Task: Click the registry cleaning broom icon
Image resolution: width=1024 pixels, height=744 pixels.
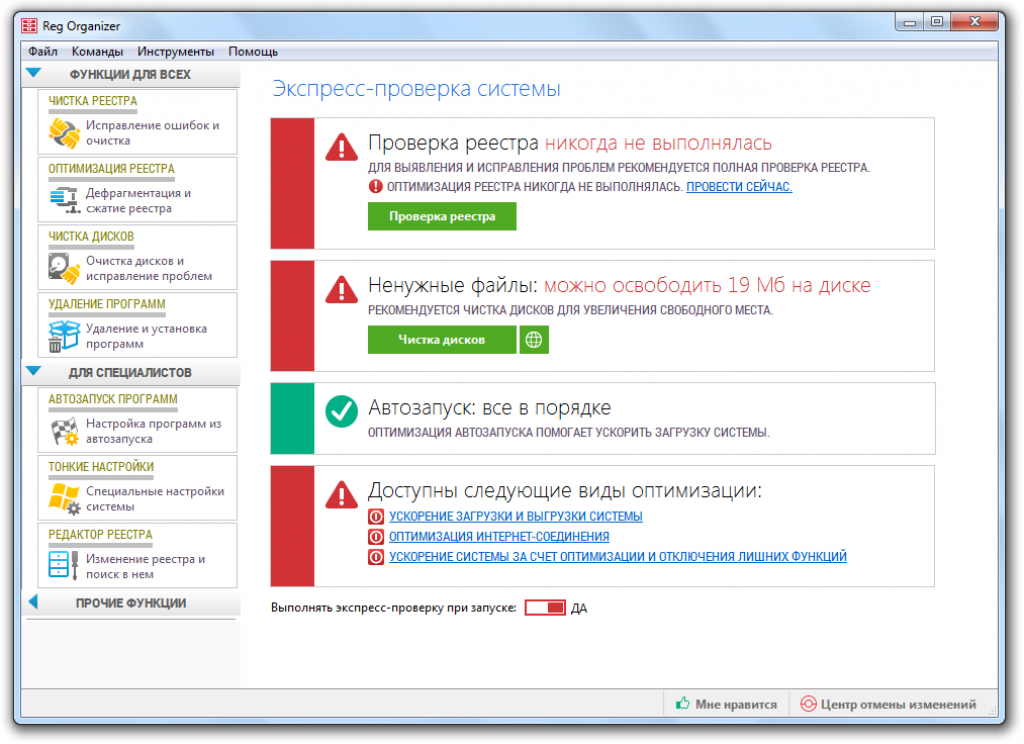Action: [64, 133]
